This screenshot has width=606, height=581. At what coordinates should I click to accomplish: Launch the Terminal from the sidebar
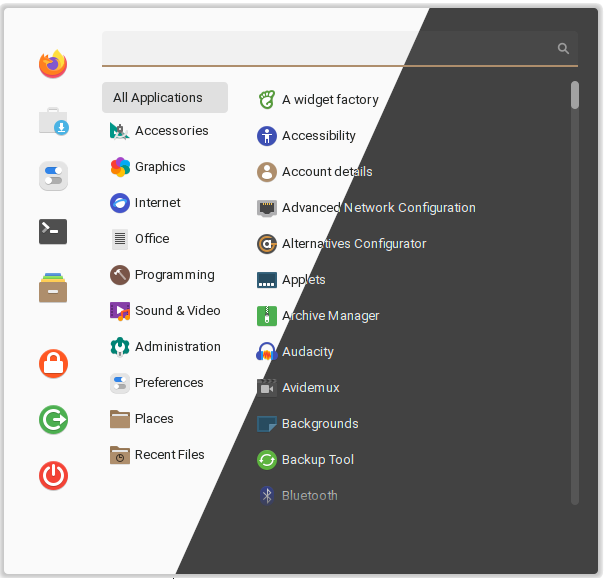tap(53, 232)
